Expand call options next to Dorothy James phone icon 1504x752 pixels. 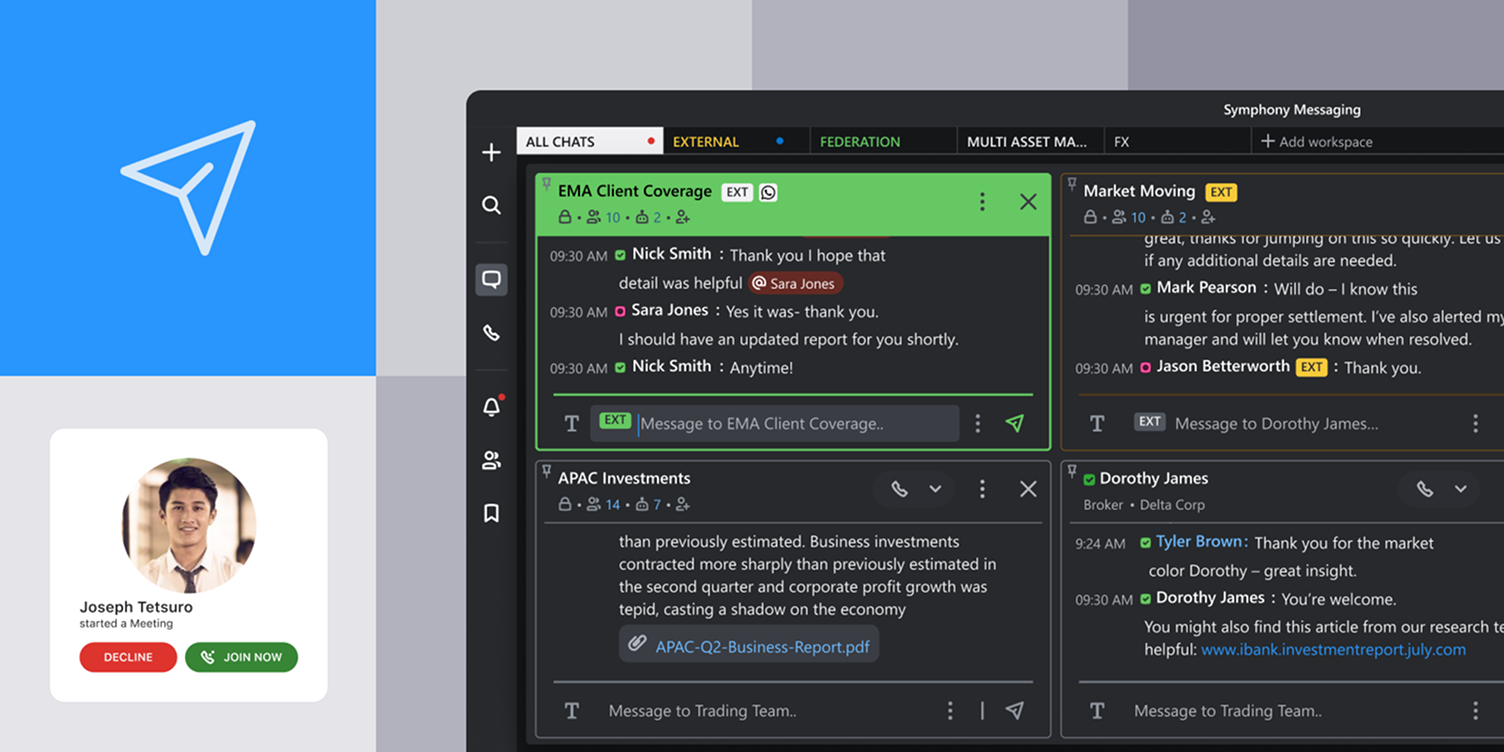[1461, 489]
